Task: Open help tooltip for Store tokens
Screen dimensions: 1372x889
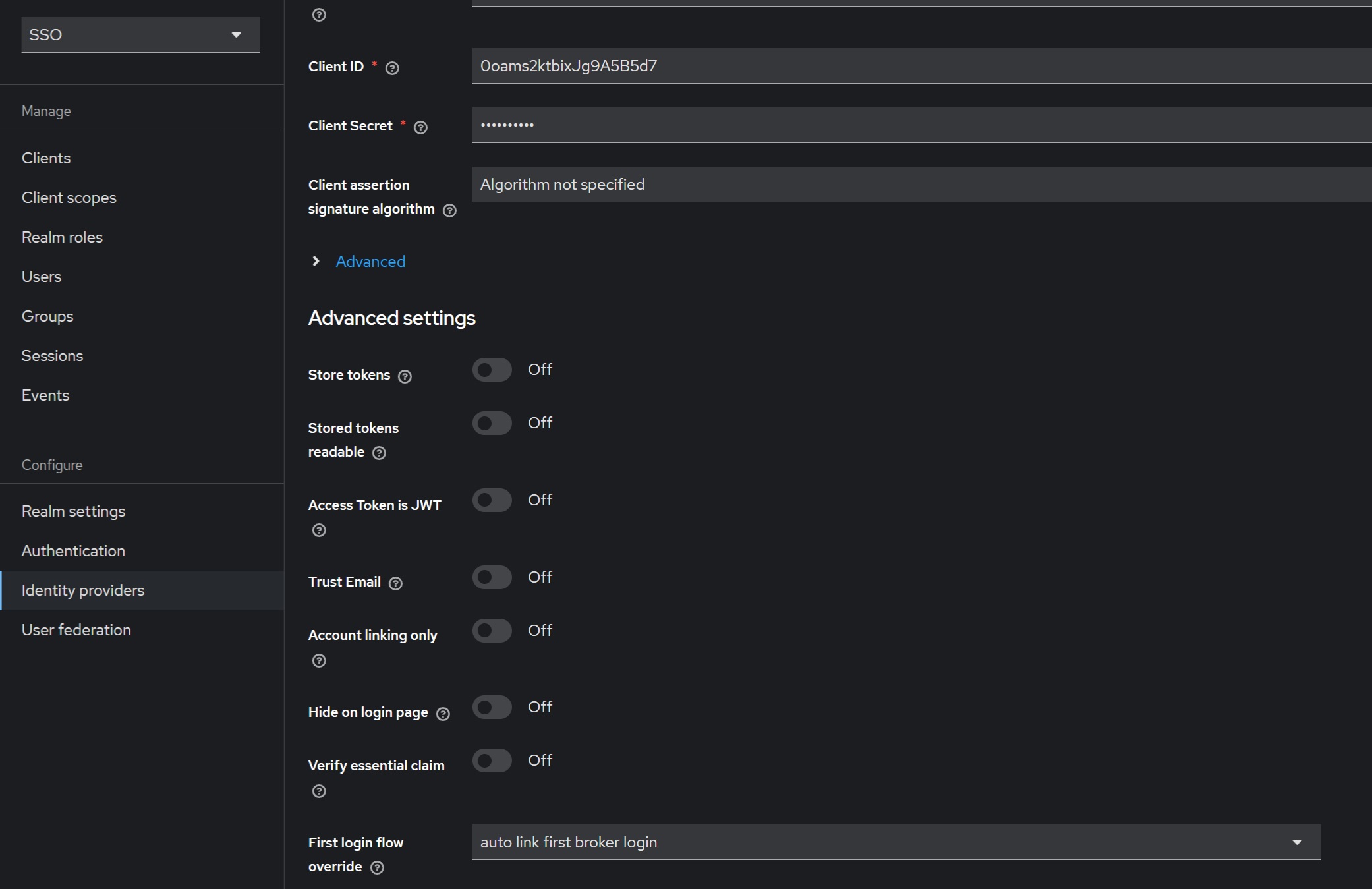Action: [x=404, y=376]
